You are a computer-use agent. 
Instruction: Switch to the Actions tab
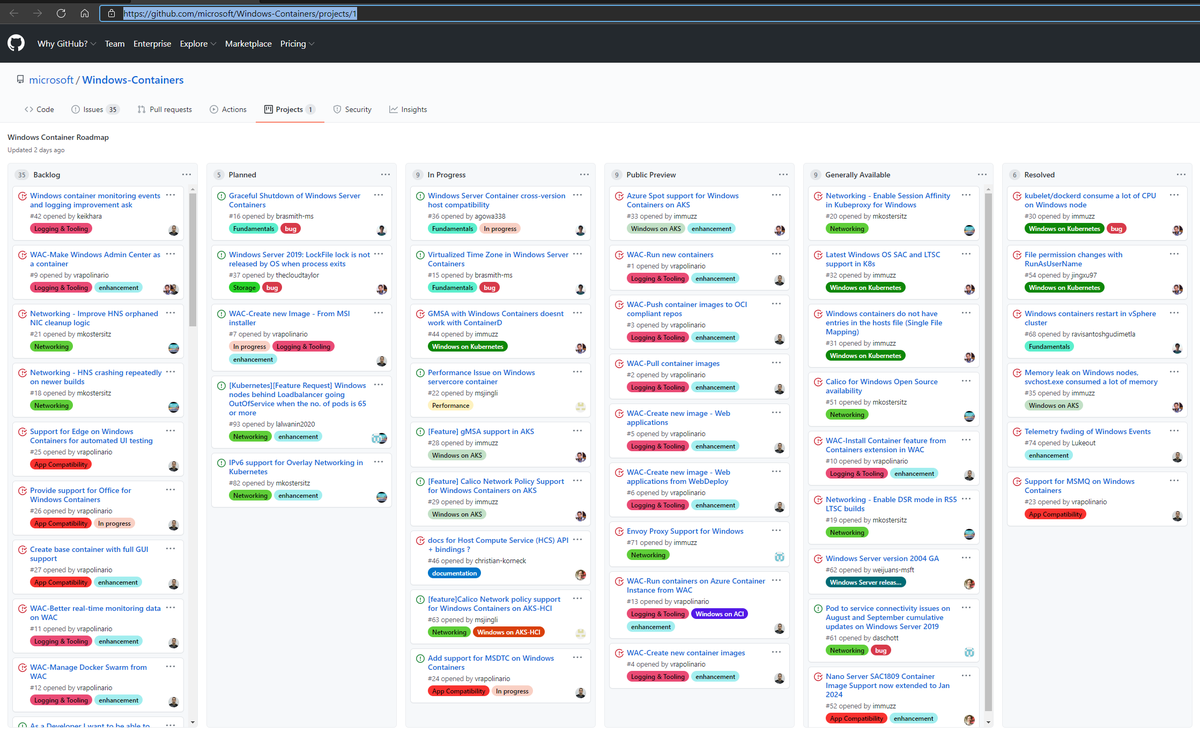tap(228, 109)
